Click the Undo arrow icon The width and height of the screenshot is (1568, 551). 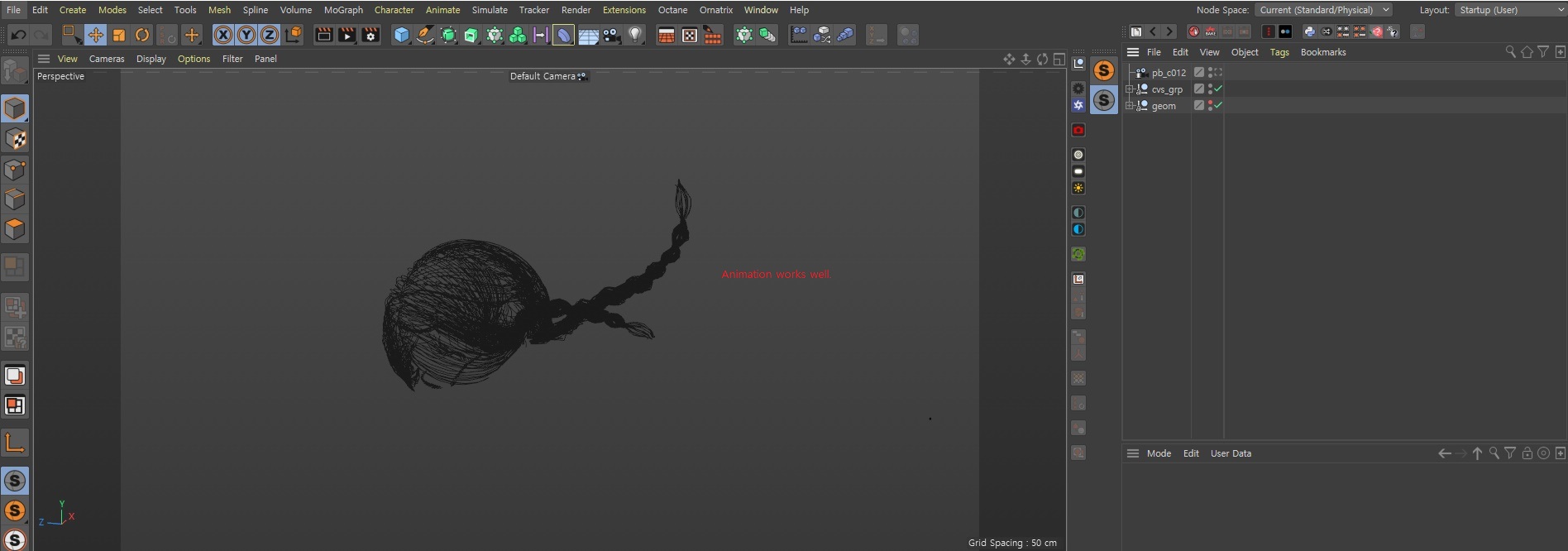pyautogui.click(x=18, y=35)
